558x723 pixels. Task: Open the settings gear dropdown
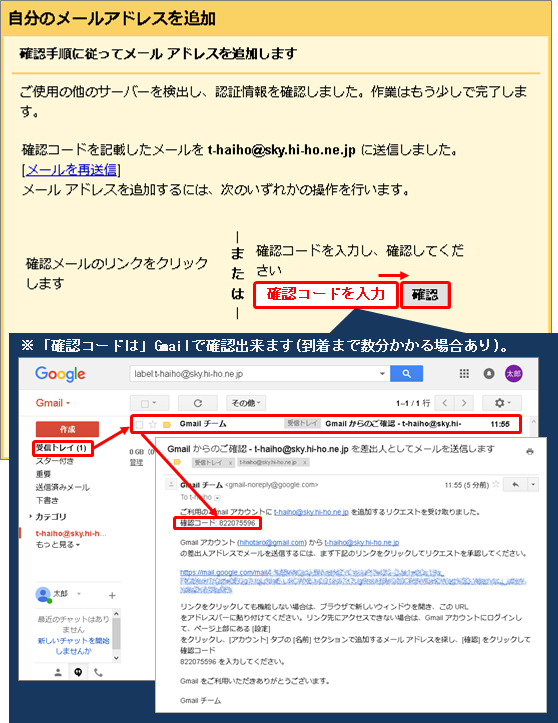coord(502,403)
